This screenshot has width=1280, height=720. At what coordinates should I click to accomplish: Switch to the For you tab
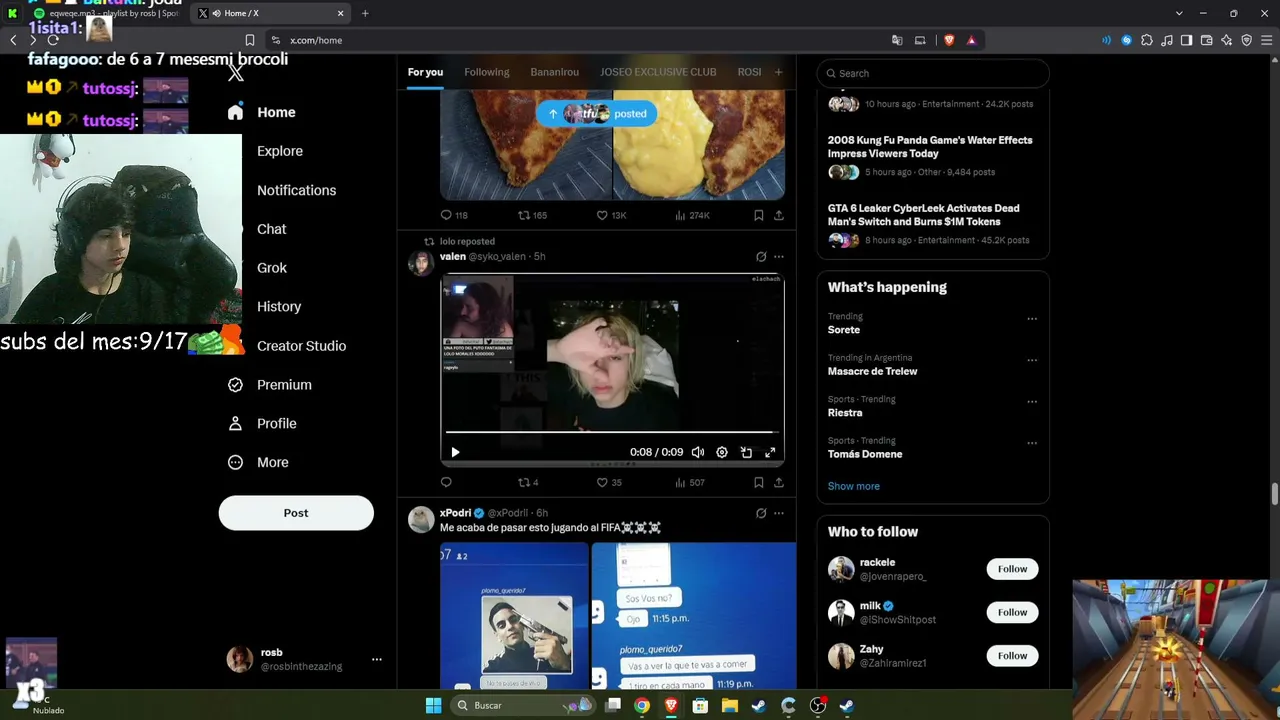(425, 72)
